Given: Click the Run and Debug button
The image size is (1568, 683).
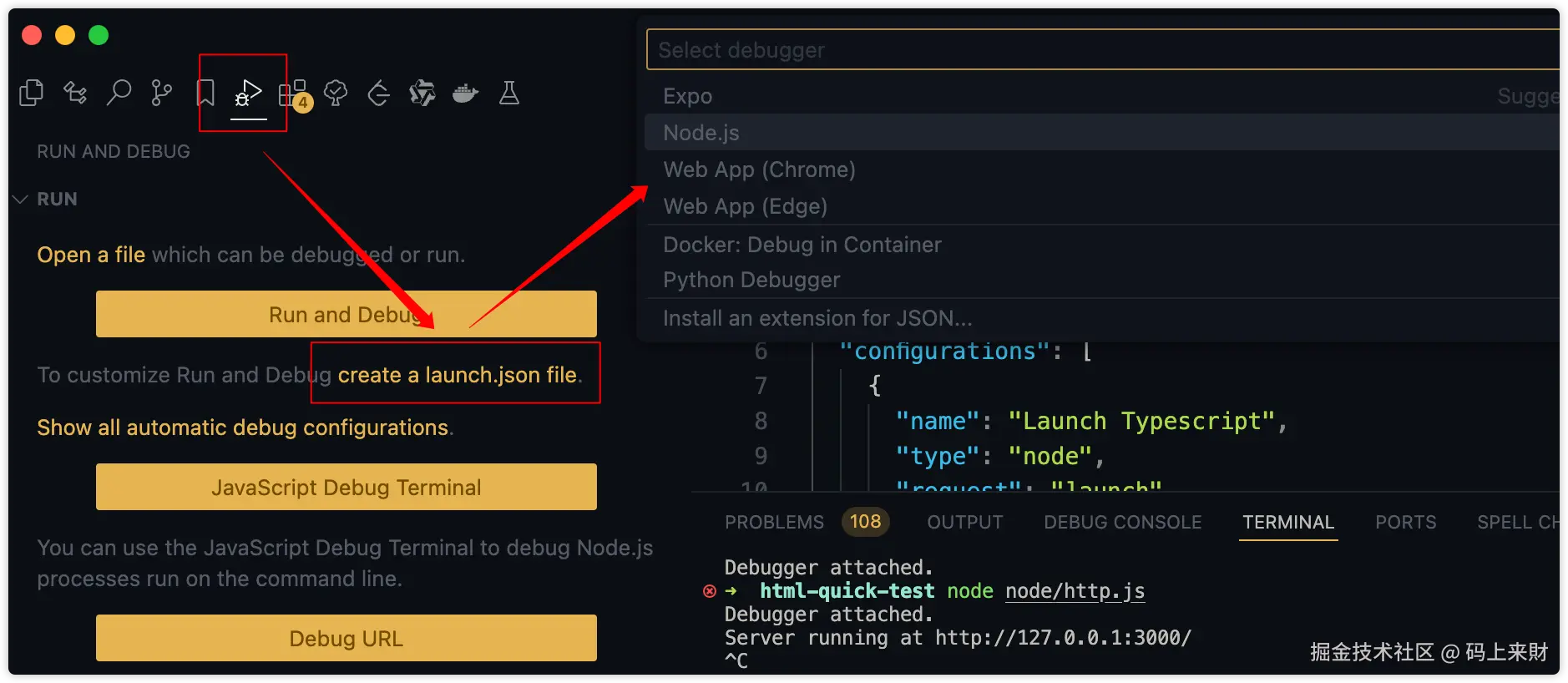Looking at the screenshot, I should tap(346, 314).
